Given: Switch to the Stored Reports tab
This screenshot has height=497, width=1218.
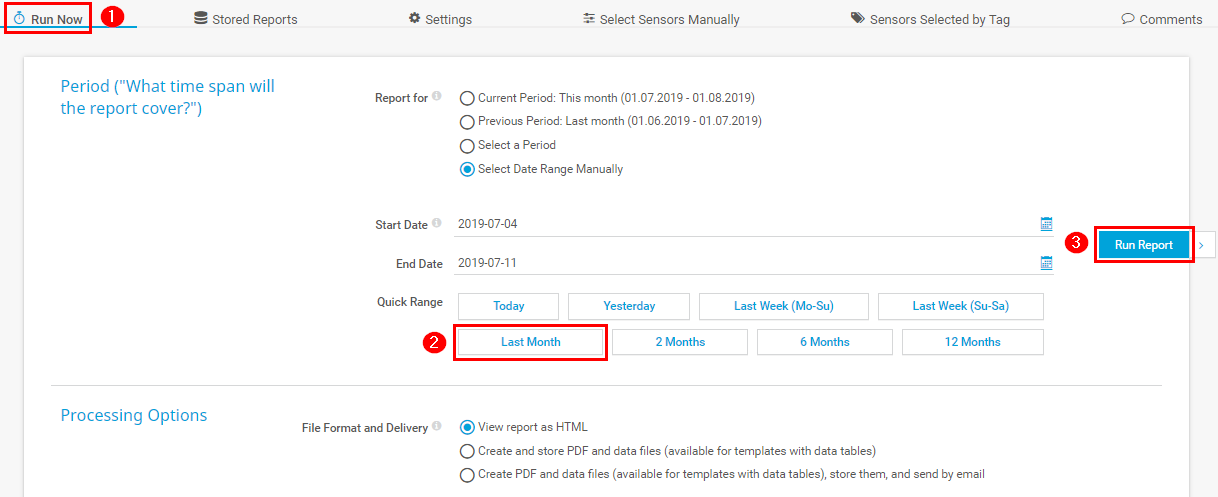Looking at the screenshot, I should pyautogui.click(x=246, y=19).
